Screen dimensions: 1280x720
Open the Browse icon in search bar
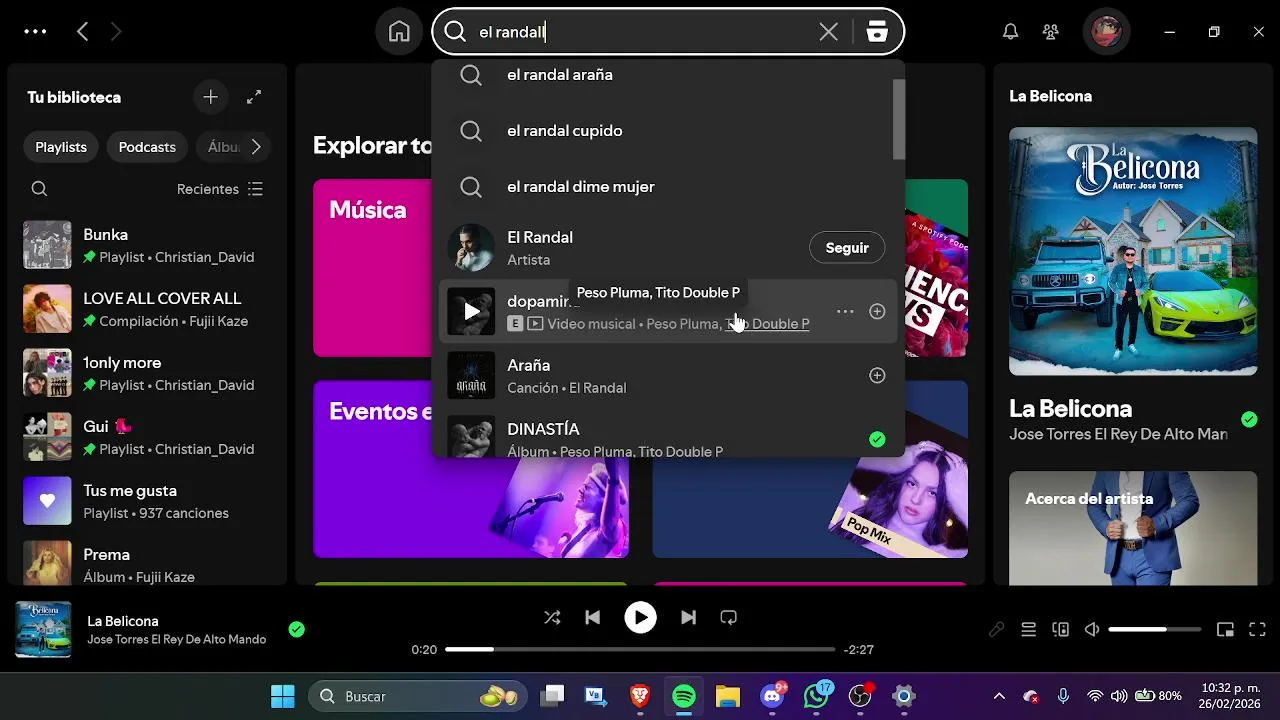(x=877, y=32)
